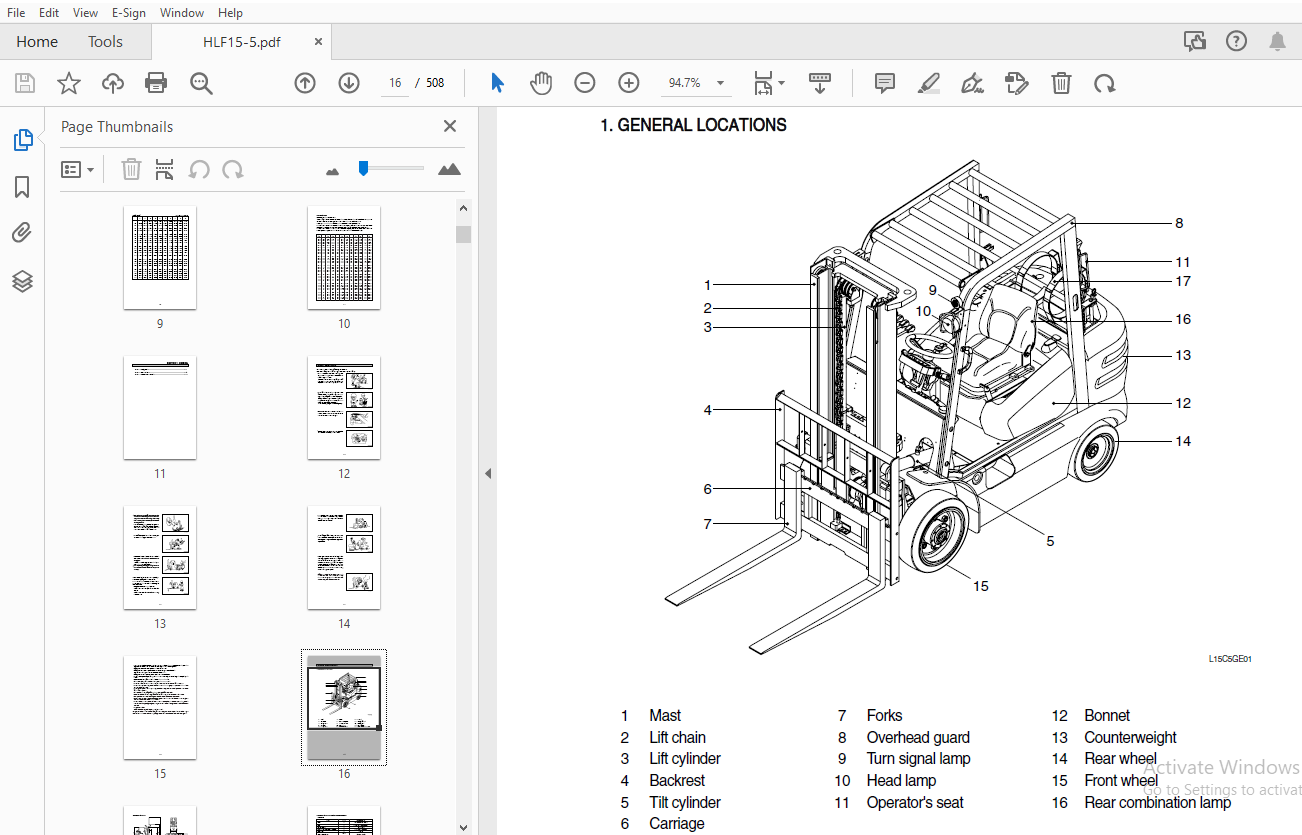Open the Bookmarks sidebar panel

[23, 187]
